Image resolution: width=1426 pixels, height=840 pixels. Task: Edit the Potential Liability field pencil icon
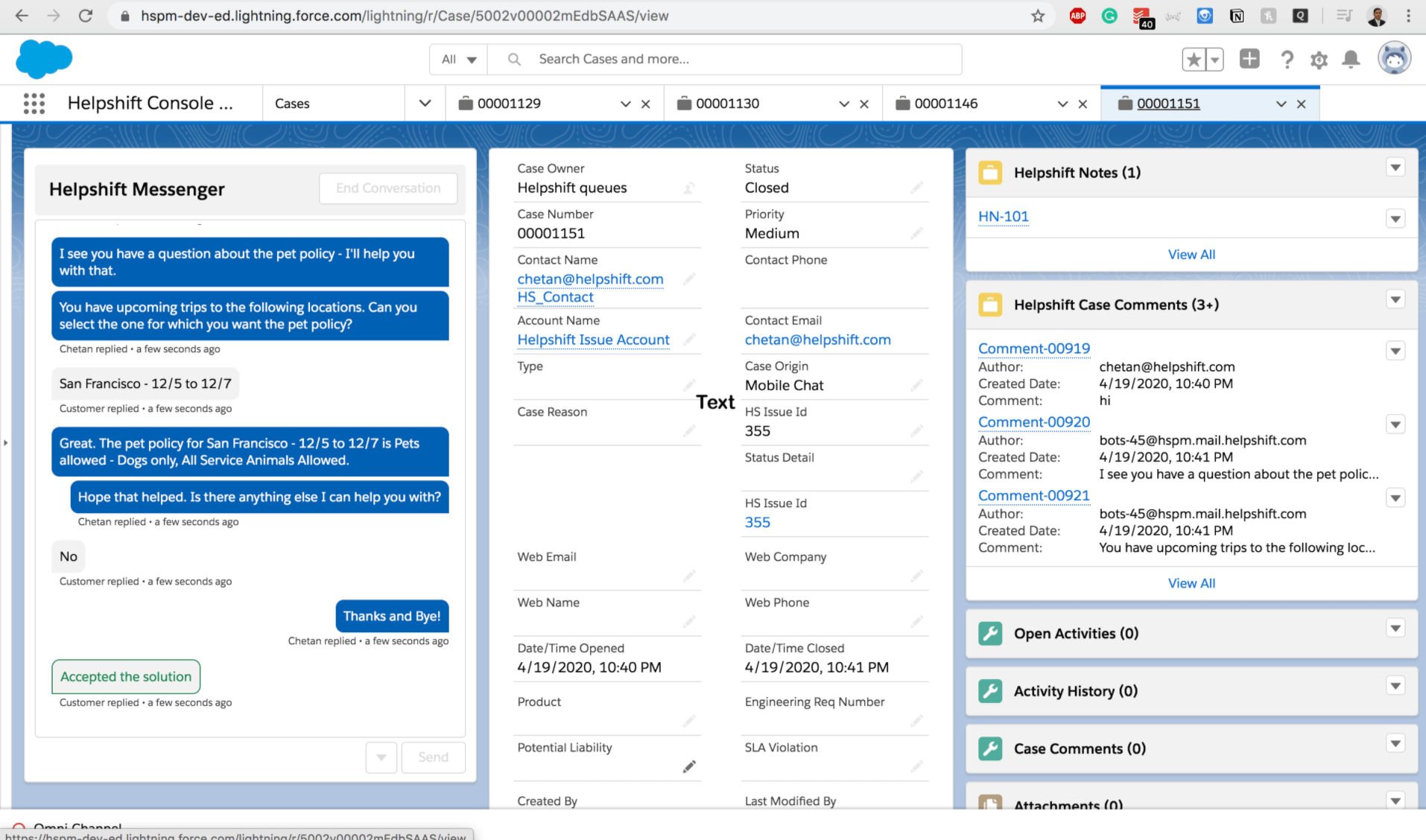pos(689,766)
